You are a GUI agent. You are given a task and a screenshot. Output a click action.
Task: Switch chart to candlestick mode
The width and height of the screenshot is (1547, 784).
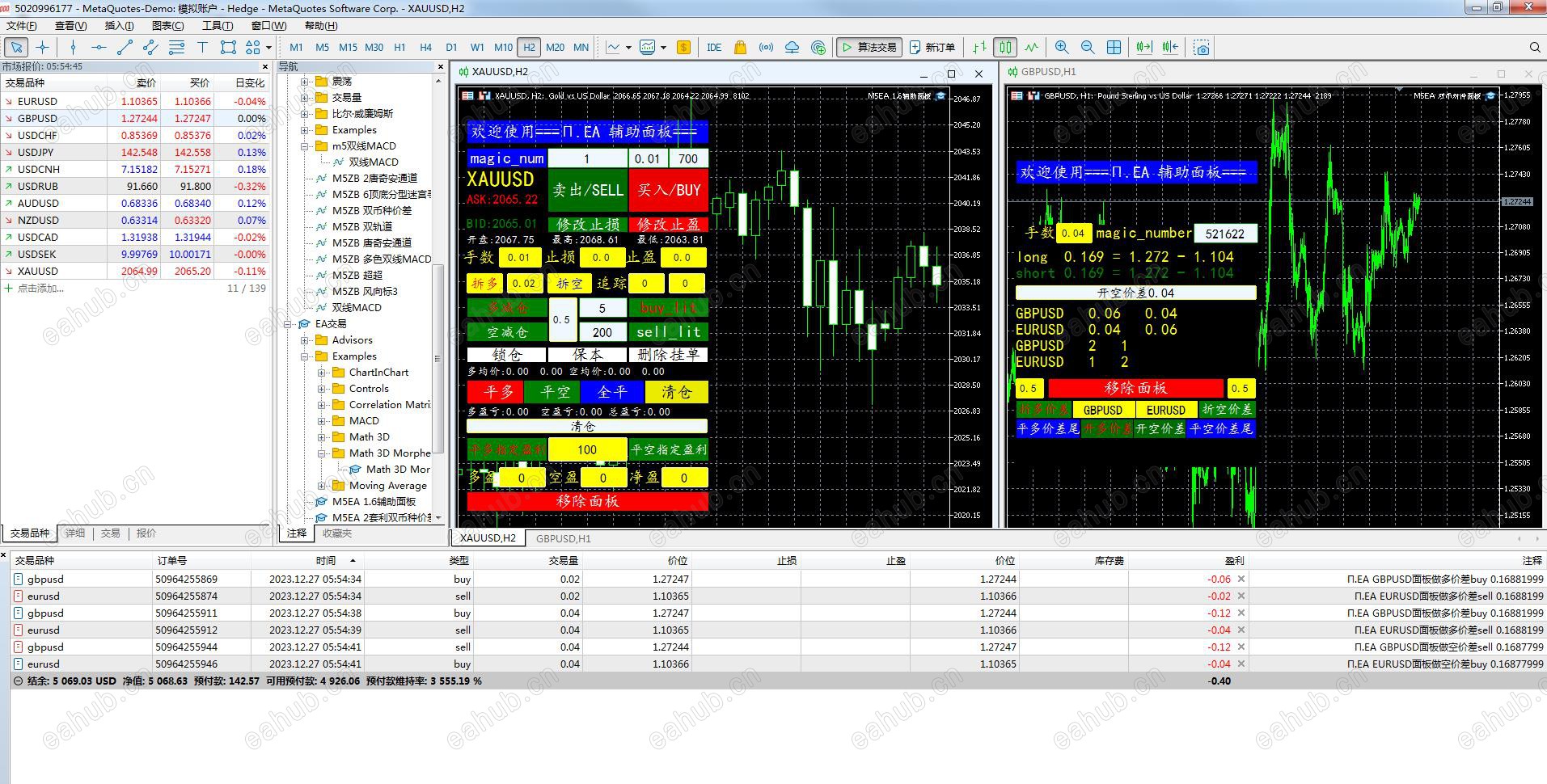click(x=1005, y=48)
